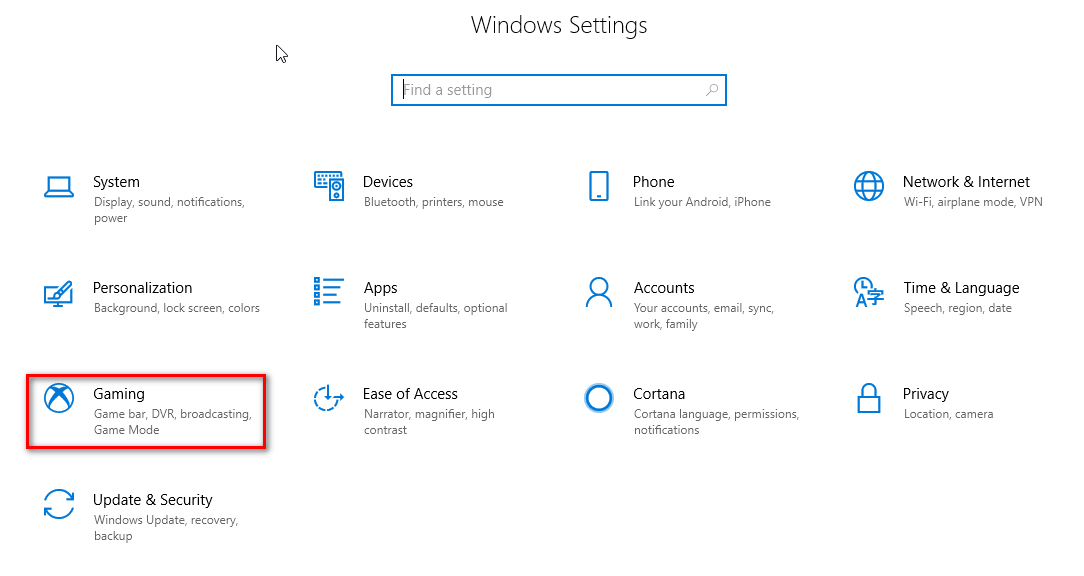Click the Cortana circle icon
The height and width of the screenshot is (576, 1084).
[599, 398]
